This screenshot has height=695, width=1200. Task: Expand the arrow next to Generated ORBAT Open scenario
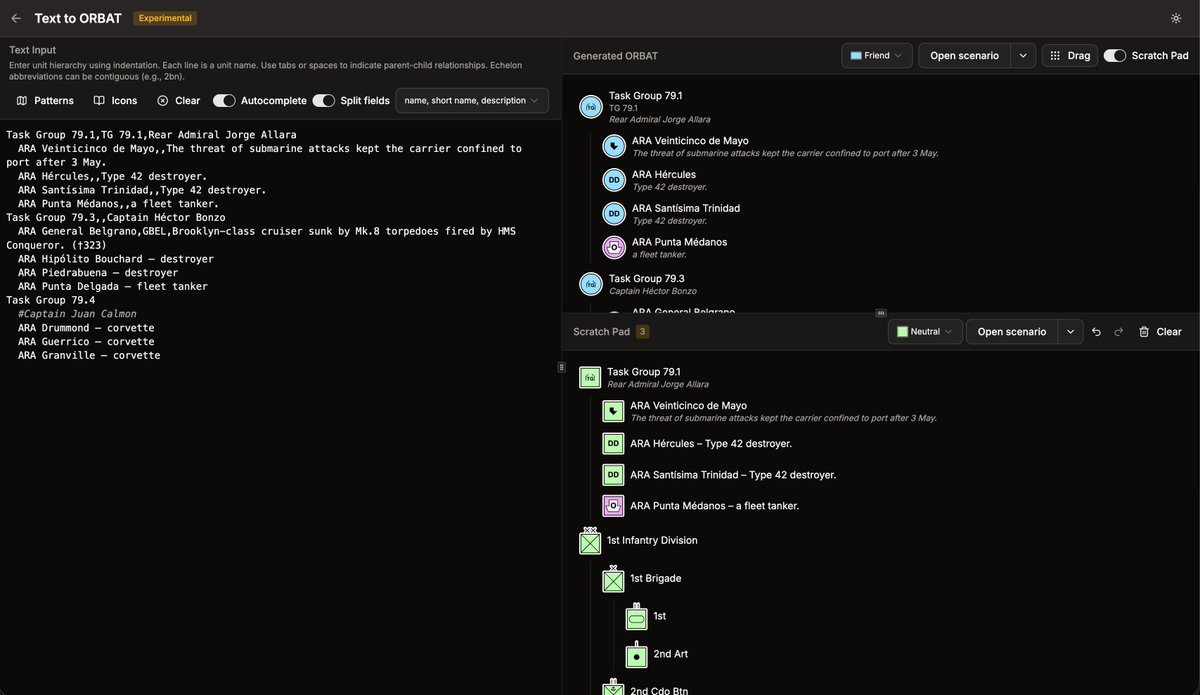click(x=1023, y=55)
